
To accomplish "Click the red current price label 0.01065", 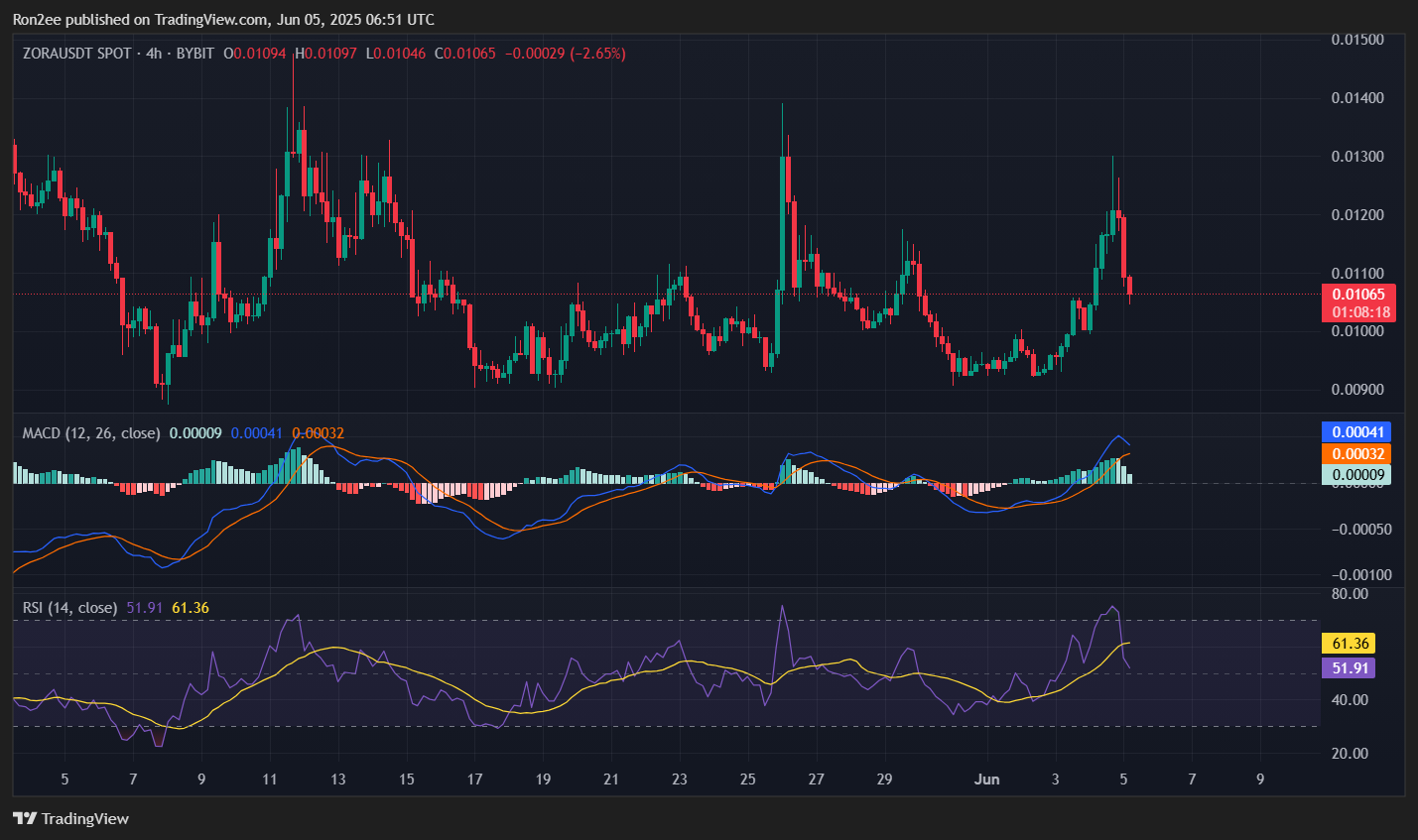I will pyautogui.click(x=1360, y=294).
